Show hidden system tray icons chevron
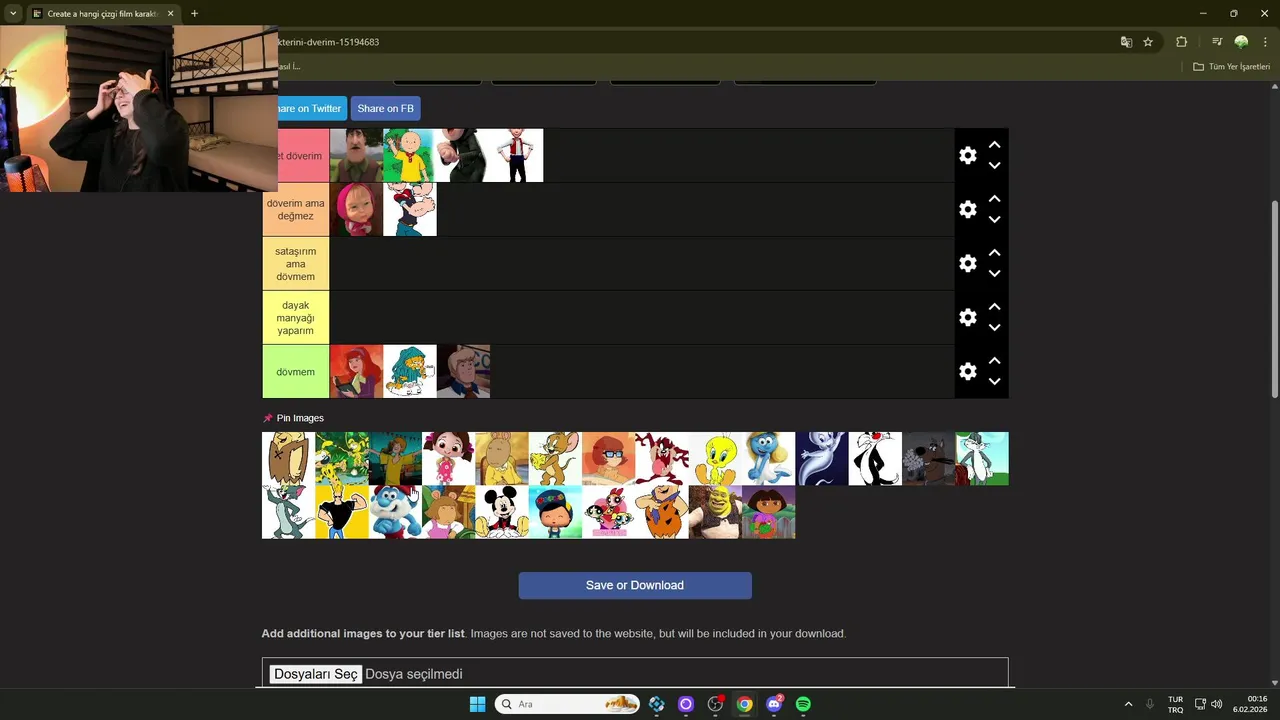The height and width of the screenshot is (720, 1280). point(1129,704)
